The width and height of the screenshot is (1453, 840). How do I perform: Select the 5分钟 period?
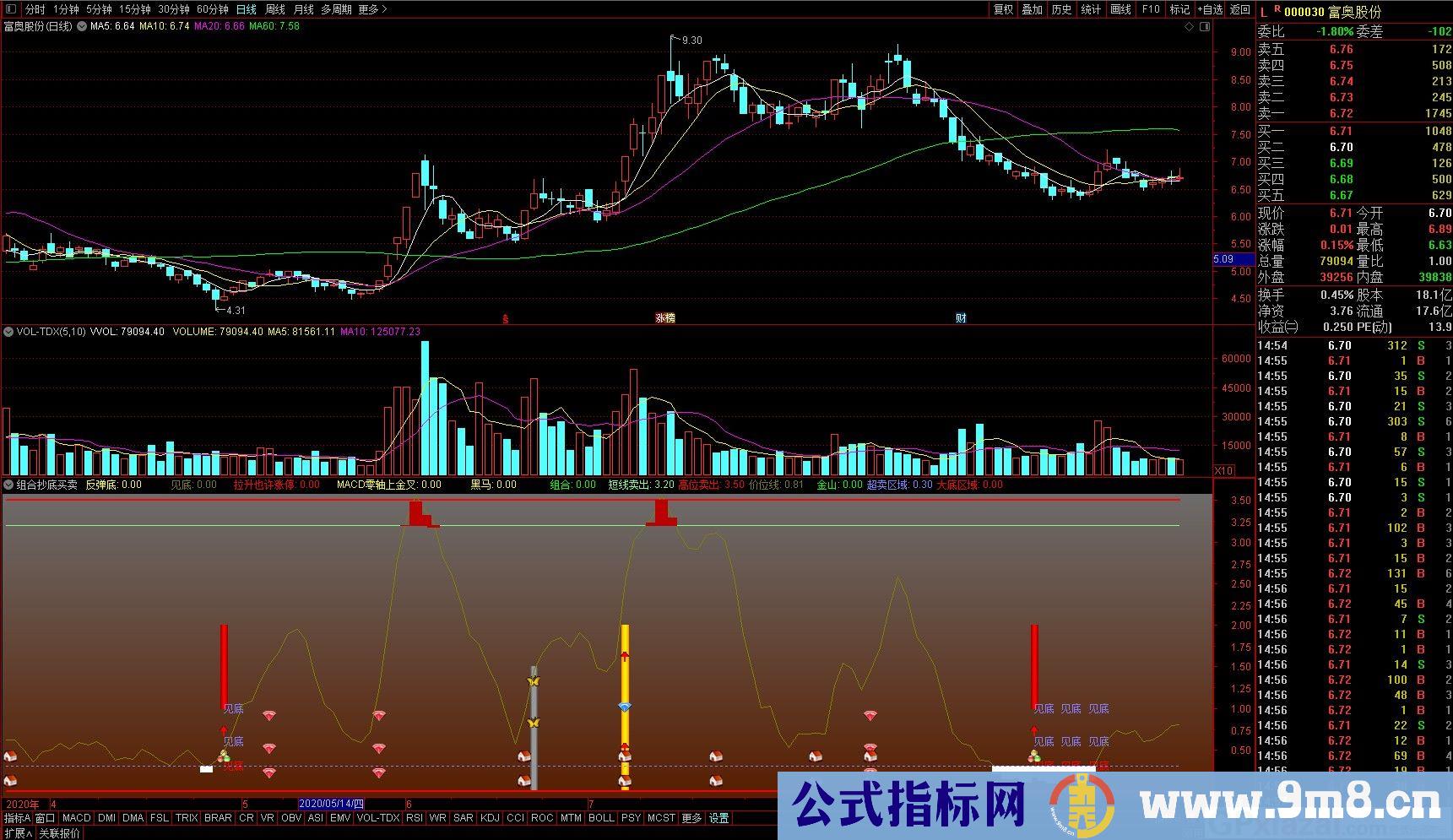pos(99,9)
